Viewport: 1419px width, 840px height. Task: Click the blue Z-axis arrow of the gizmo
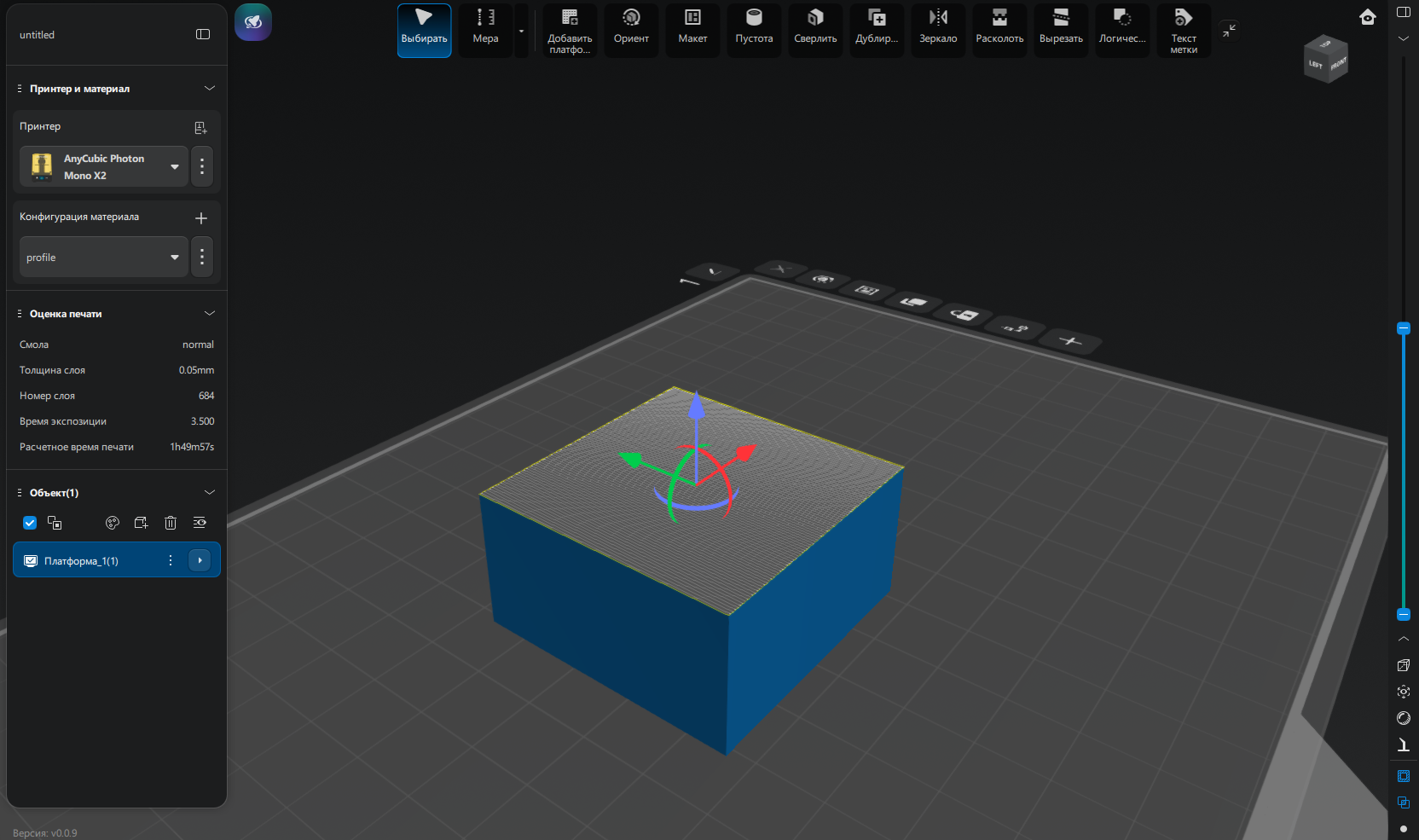click(x=697, y=406)
